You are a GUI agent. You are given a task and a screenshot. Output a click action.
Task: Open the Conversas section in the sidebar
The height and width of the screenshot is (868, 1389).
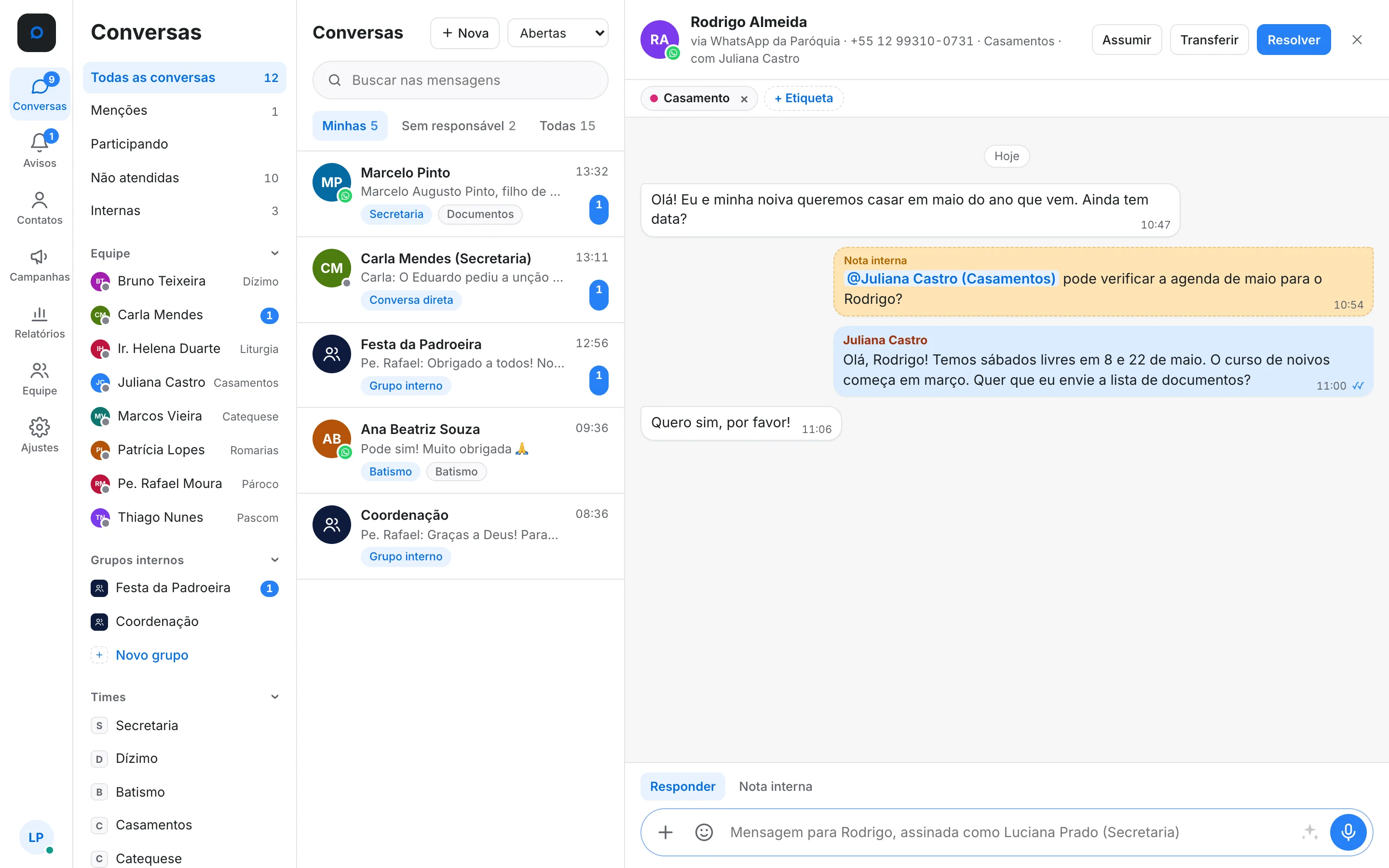click(40, 94)
